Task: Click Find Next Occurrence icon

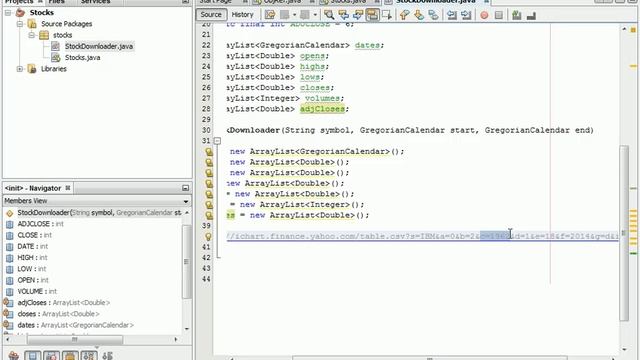Action: pos(358,15)
